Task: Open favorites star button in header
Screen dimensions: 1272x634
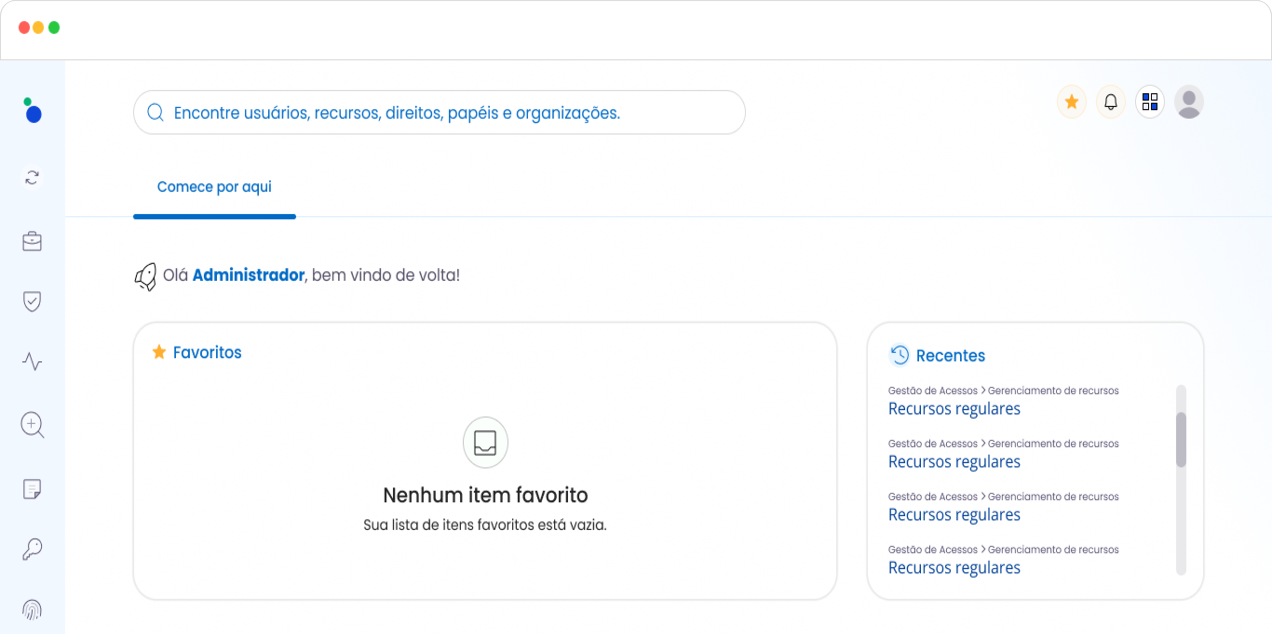Action: coord(1072,102)
